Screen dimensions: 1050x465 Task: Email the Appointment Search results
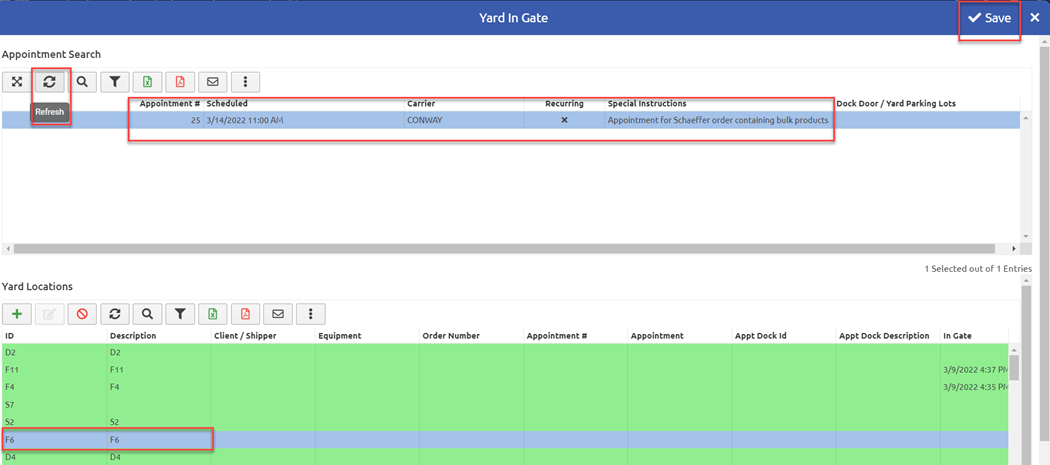(213, 82)
